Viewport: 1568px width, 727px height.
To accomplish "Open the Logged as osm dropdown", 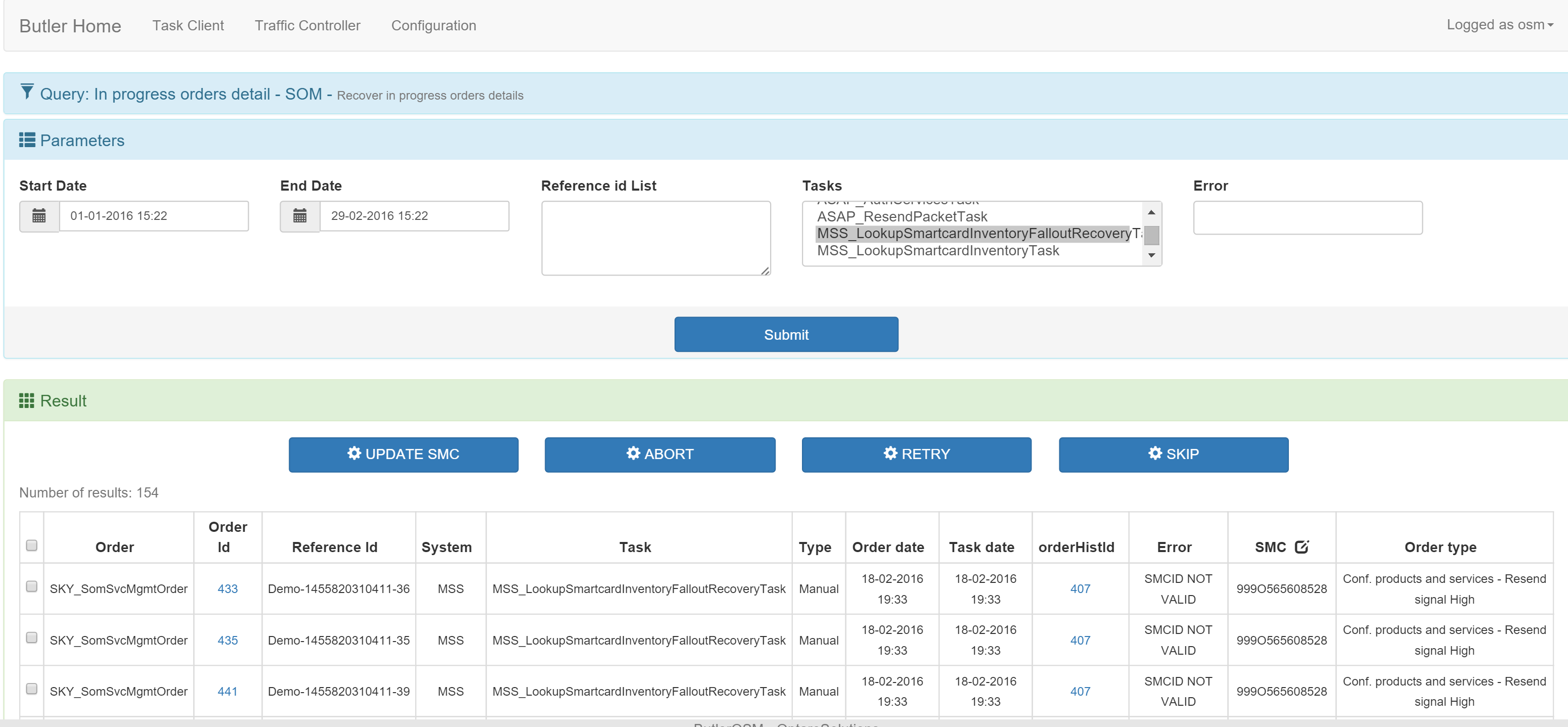I will click(1499, 25).
